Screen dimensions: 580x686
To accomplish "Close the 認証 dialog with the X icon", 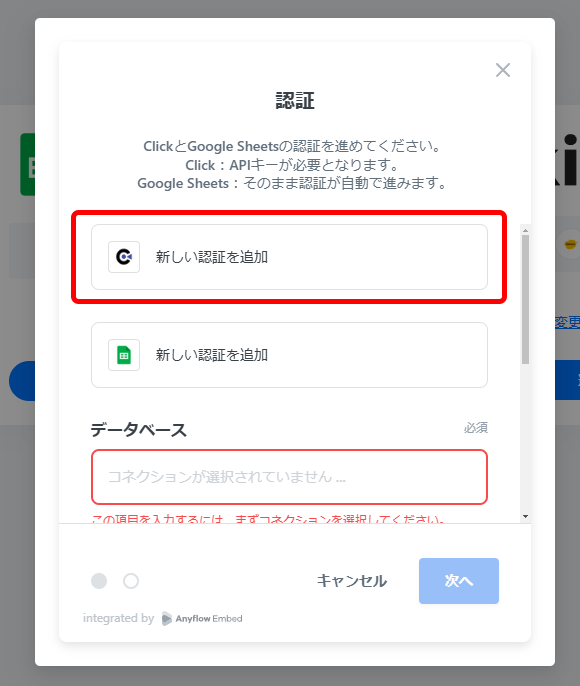I will 503,70.
